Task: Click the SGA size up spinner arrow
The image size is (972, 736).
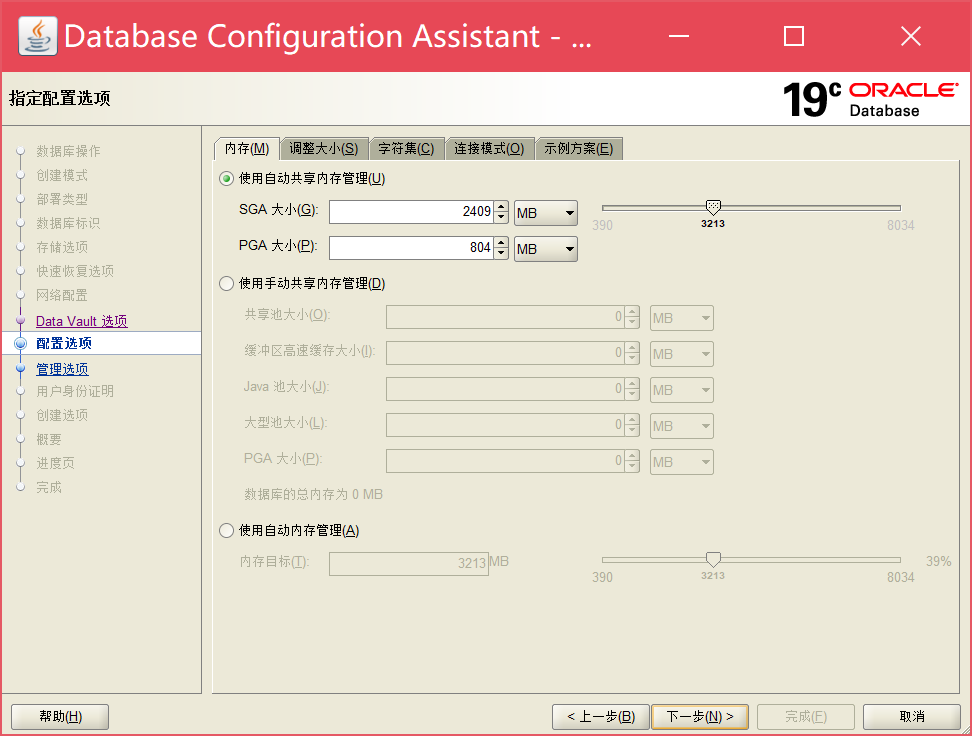Action: click(x=500, y=205)
